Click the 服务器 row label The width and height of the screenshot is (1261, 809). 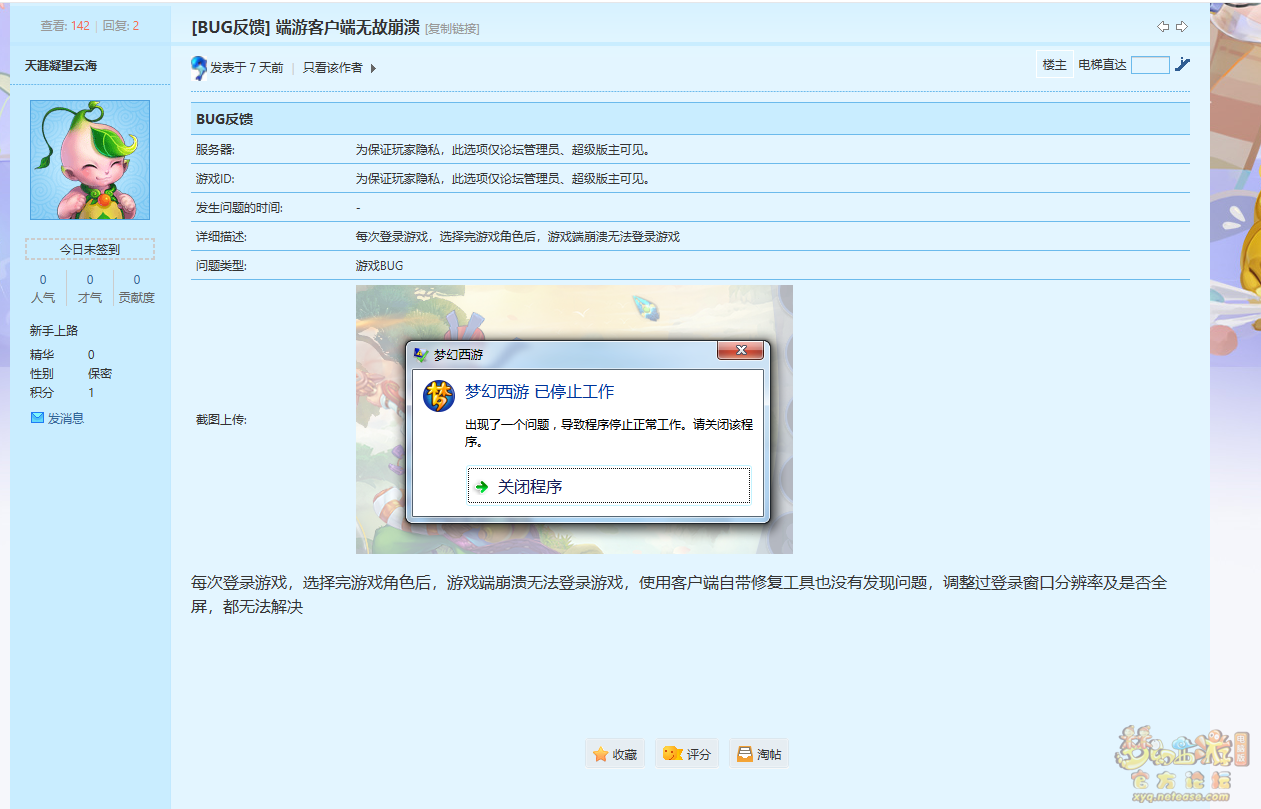[x=215, y=150]
